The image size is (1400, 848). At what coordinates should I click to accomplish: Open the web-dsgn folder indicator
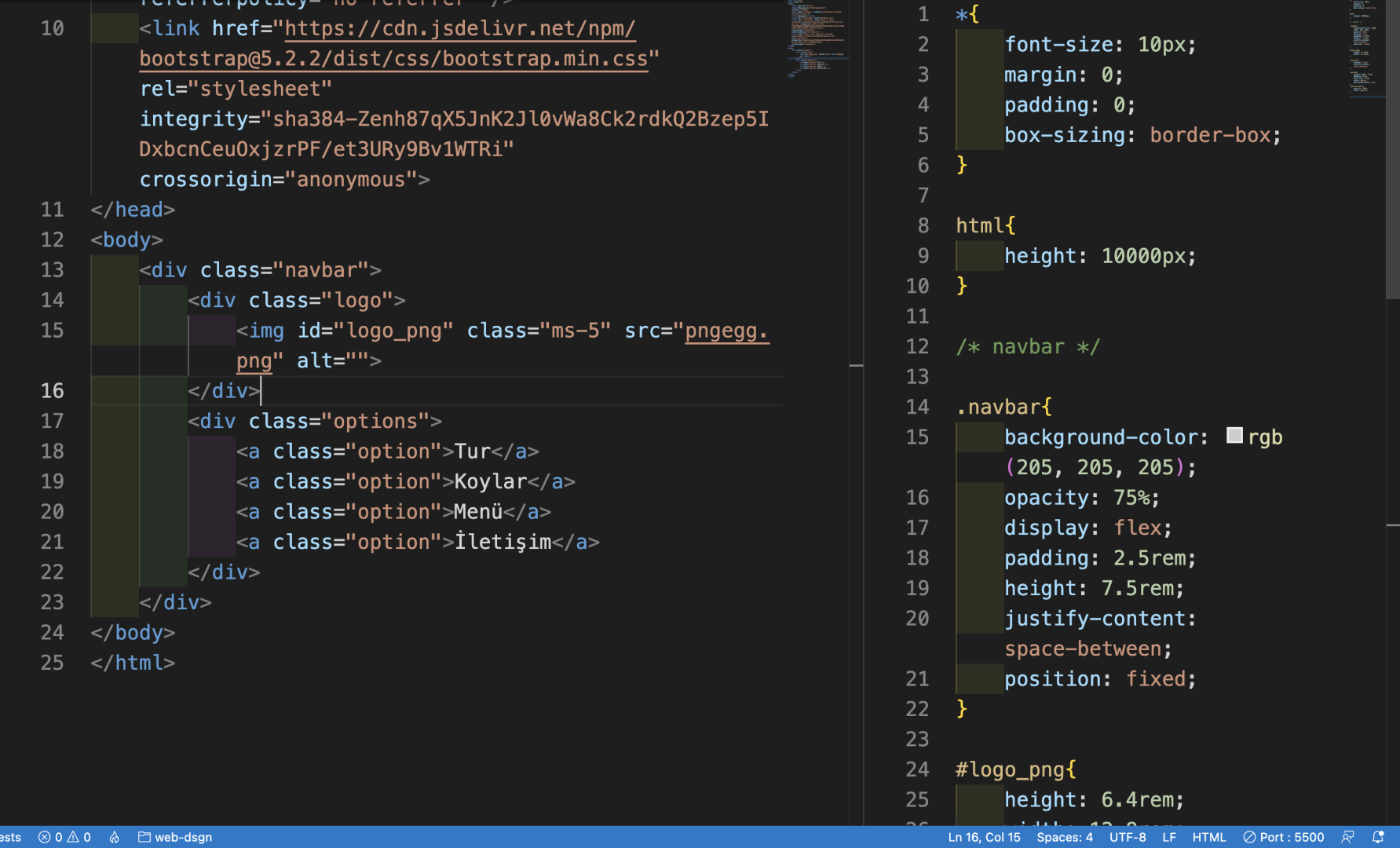(x=175, y=837)
